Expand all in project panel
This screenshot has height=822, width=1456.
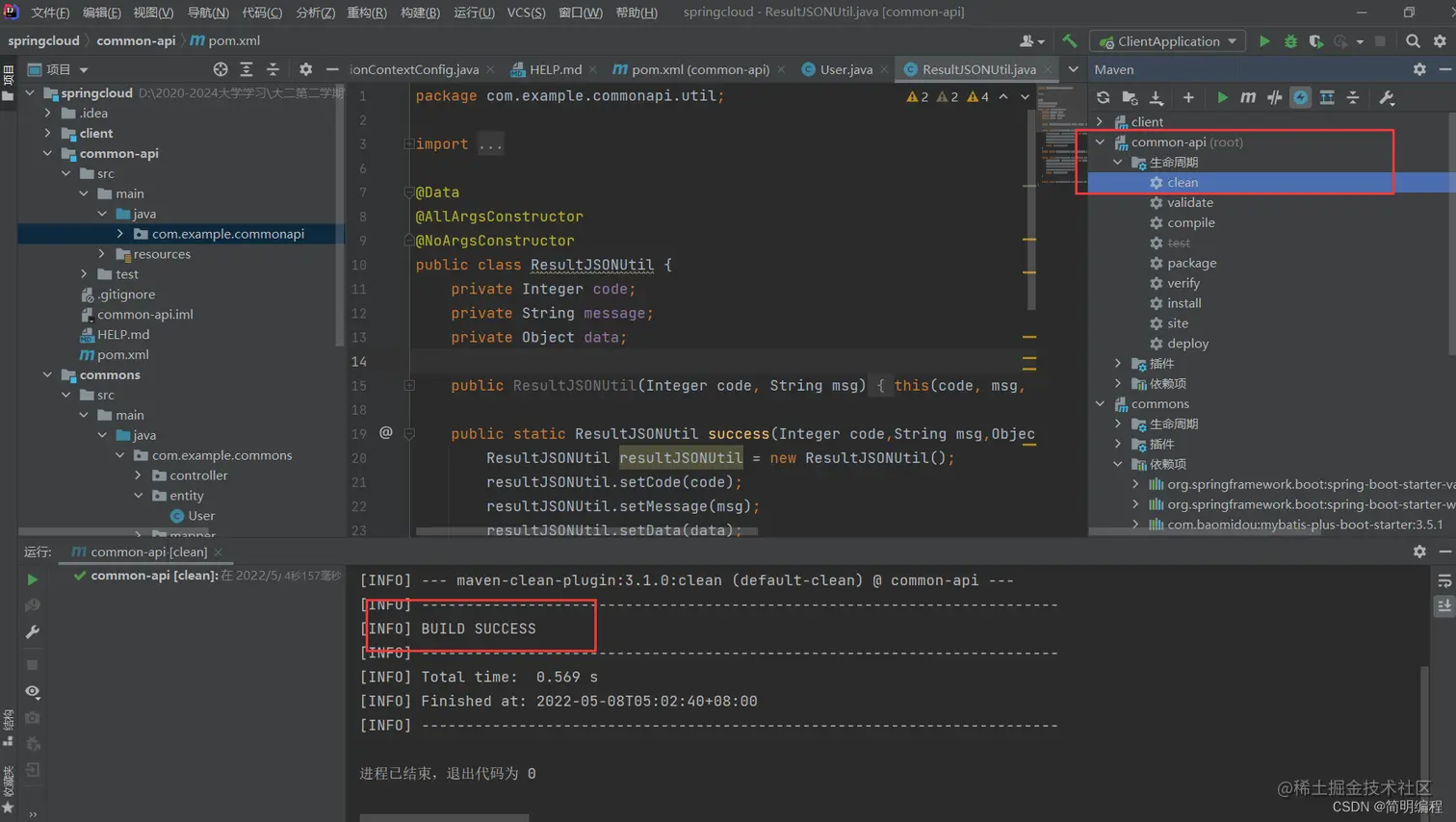(x=247, y=69)
